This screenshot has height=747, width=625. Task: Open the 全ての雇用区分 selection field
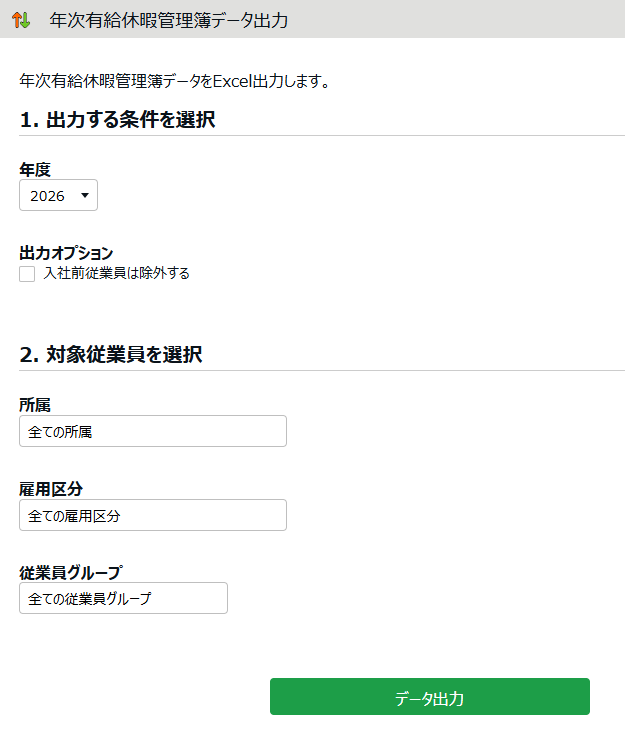(x=153, y=515)
